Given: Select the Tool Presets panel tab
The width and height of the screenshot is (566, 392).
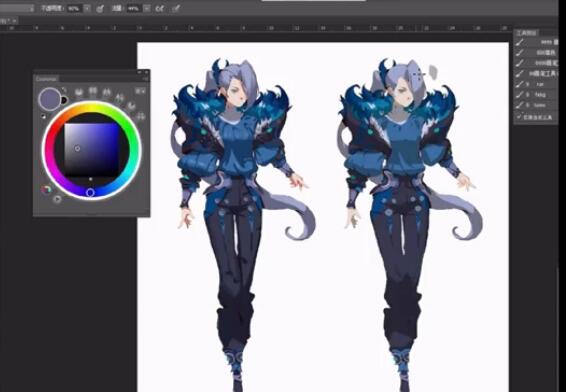Looking at the screenshot, I should (x=526, y=33).
